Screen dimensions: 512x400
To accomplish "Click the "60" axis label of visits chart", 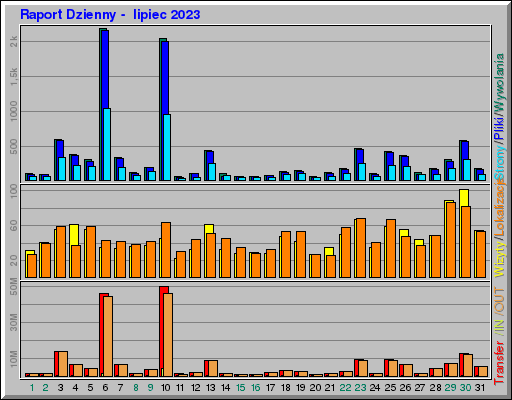I will (x=14, y=226).
